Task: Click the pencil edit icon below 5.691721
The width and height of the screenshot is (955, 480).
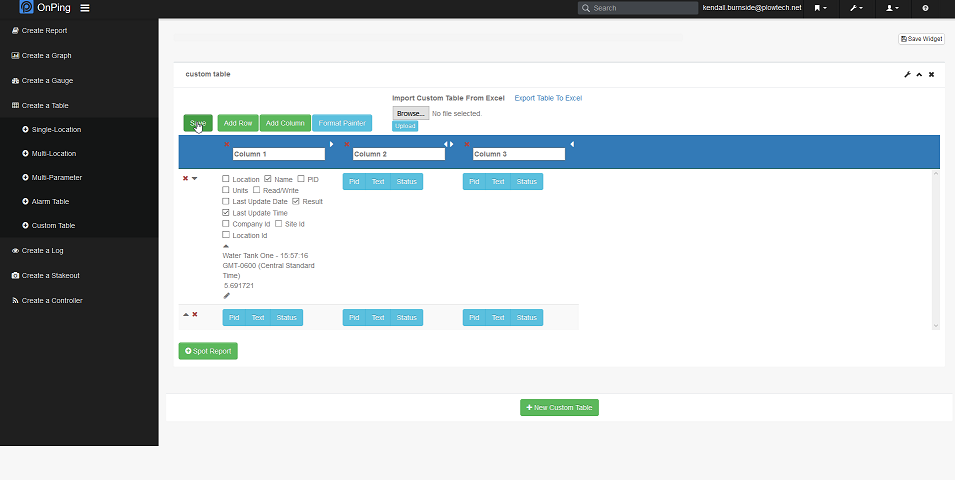Action: pyautogui.click(x=226, y=296)
